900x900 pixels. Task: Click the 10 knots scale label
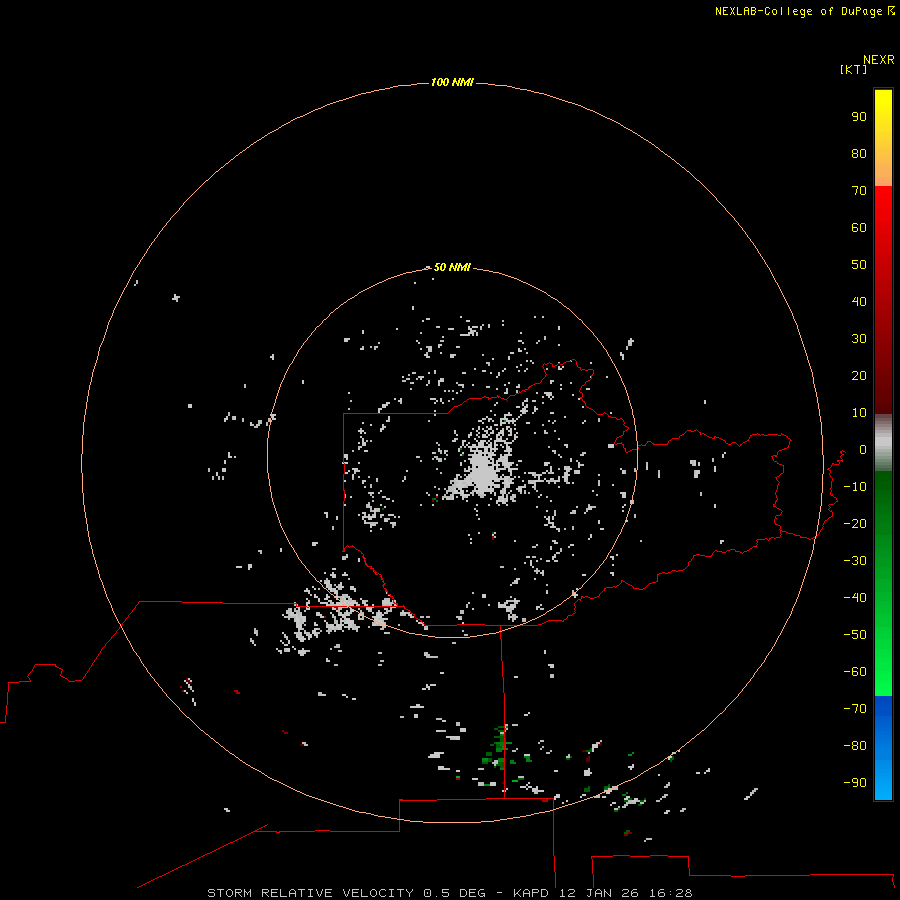click(x=859, y=413)
